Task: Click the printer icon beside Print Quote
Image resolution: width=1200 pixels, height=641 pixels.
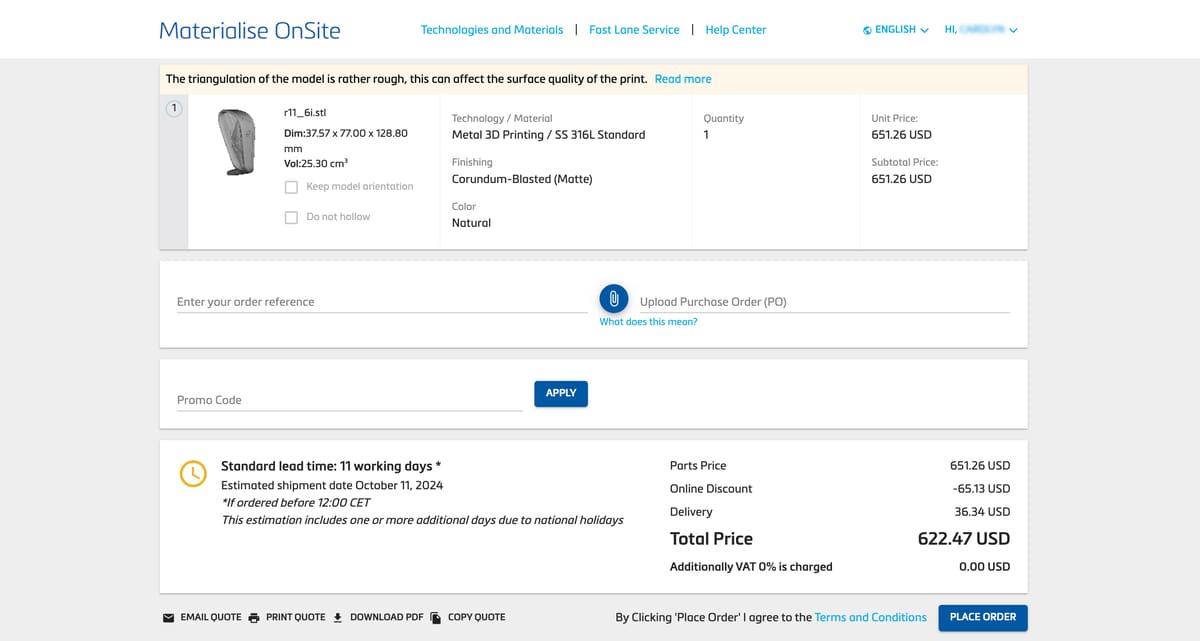Action: click(254, 618)
